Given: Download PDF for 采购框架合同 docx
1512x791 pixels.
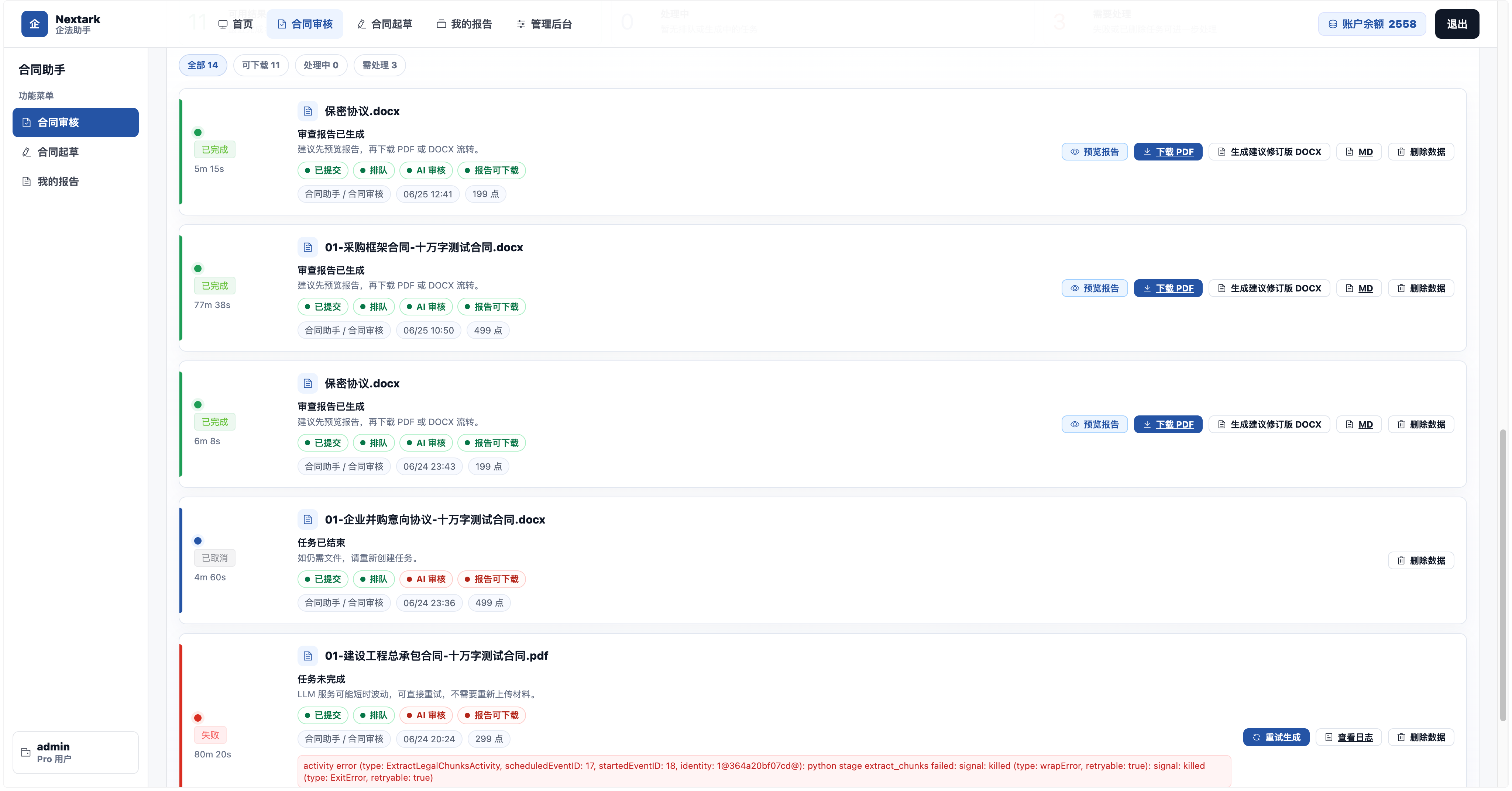Looking at the screenshot, I should click(1168, 288).
